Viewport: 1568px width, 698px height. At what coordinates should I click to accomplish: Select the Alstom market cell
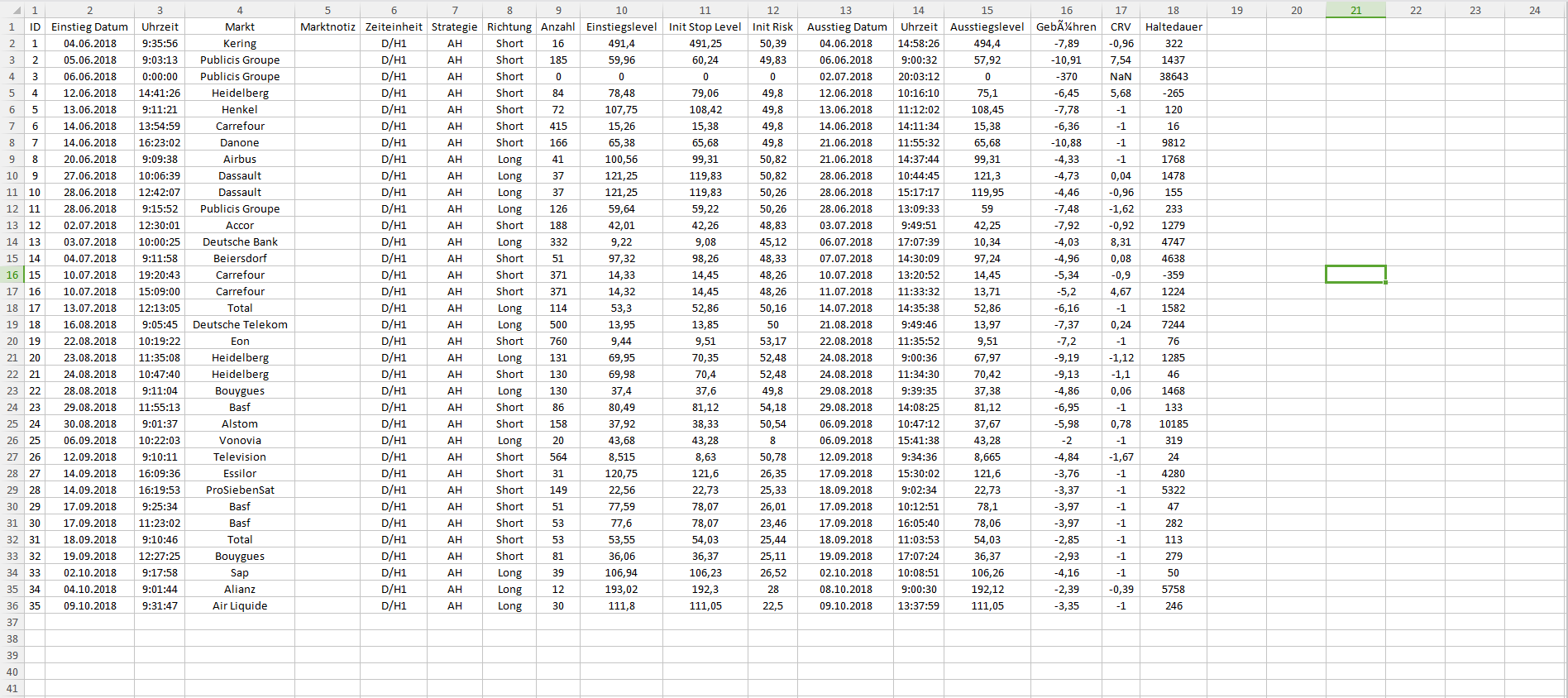tap(240, 423)
